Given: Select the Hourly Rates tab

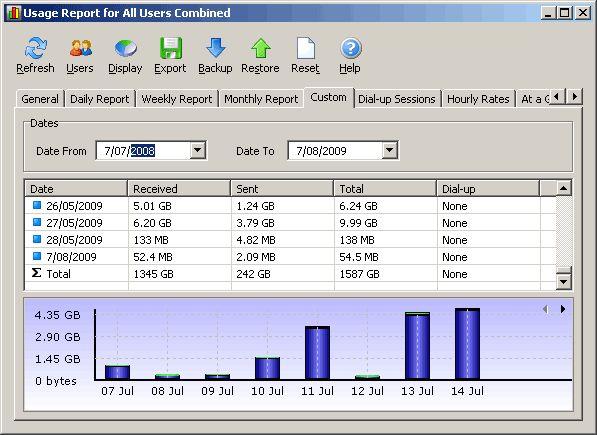Looking at the screenshot, I should (x=478, y=99).
